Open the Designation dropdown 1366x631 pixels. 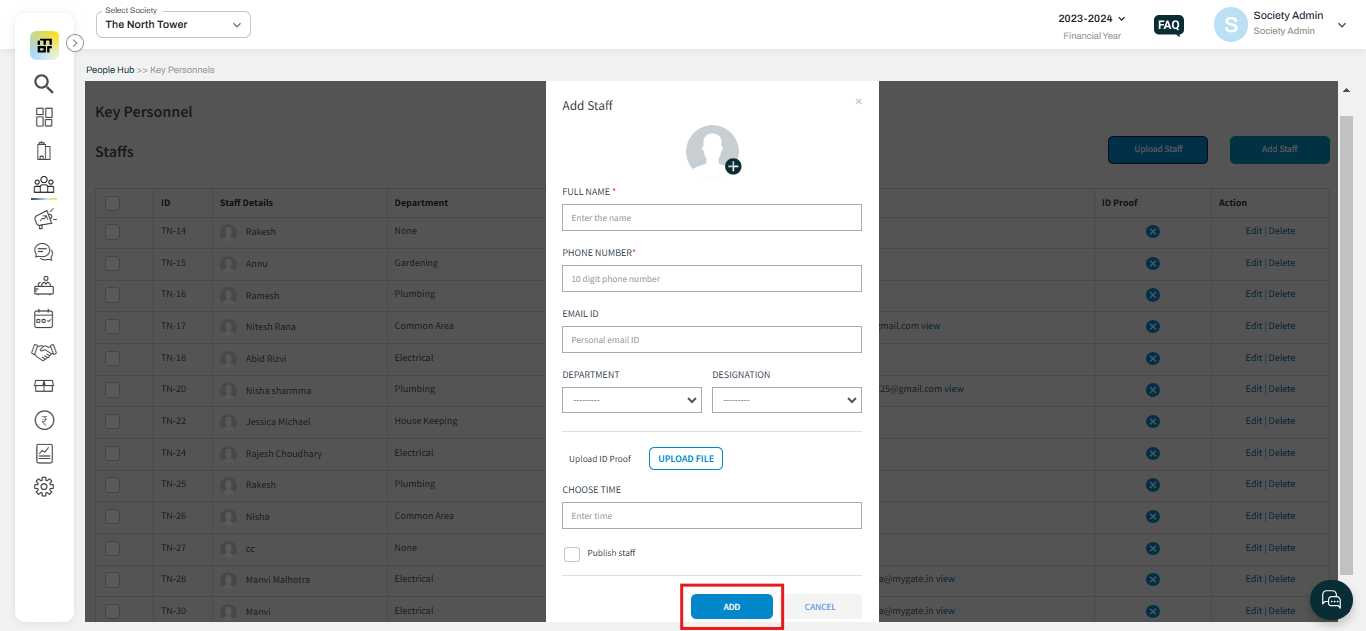(786, 399)
